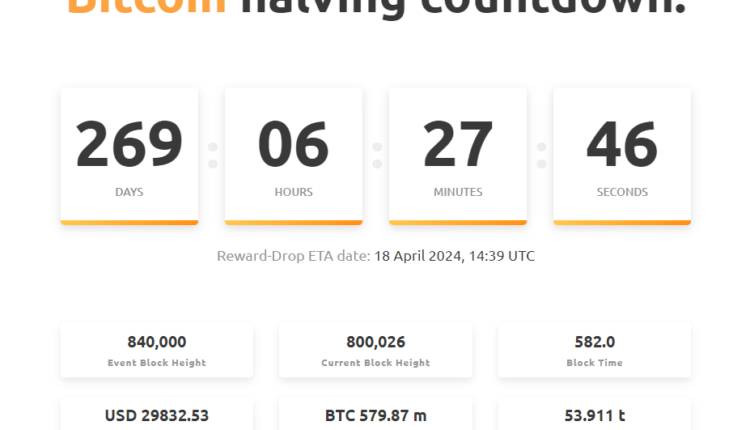Click orange progress bar under Seconds card
The width and height of the screenshot is (750, 430).
621,222
